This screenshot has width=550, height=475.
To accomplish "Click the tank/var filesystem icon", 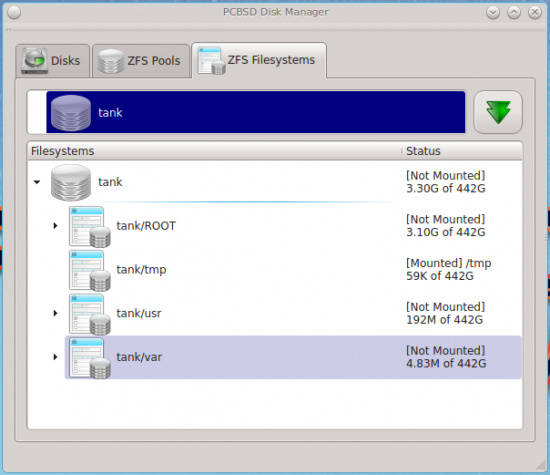I will pos(90,358).
